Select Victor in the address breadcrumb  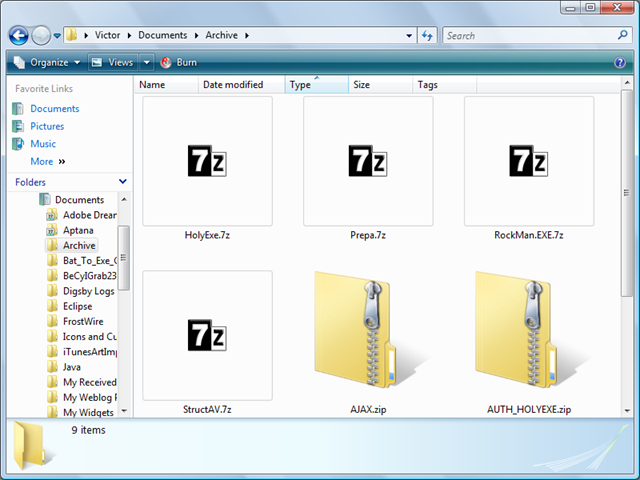click(107, 35)
